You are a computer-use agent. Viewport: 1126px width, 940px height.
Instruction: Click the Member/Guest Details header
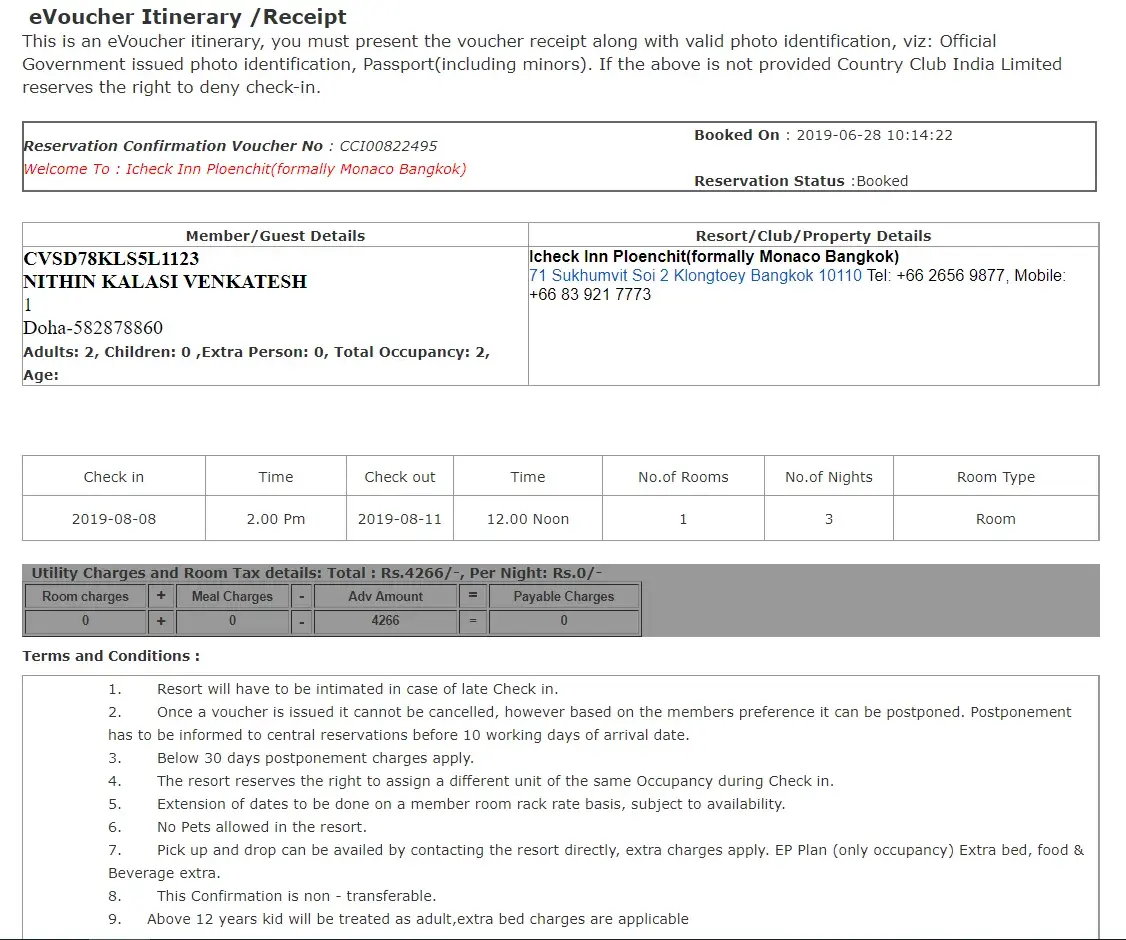pyautogui.click(x=275, y=236)
